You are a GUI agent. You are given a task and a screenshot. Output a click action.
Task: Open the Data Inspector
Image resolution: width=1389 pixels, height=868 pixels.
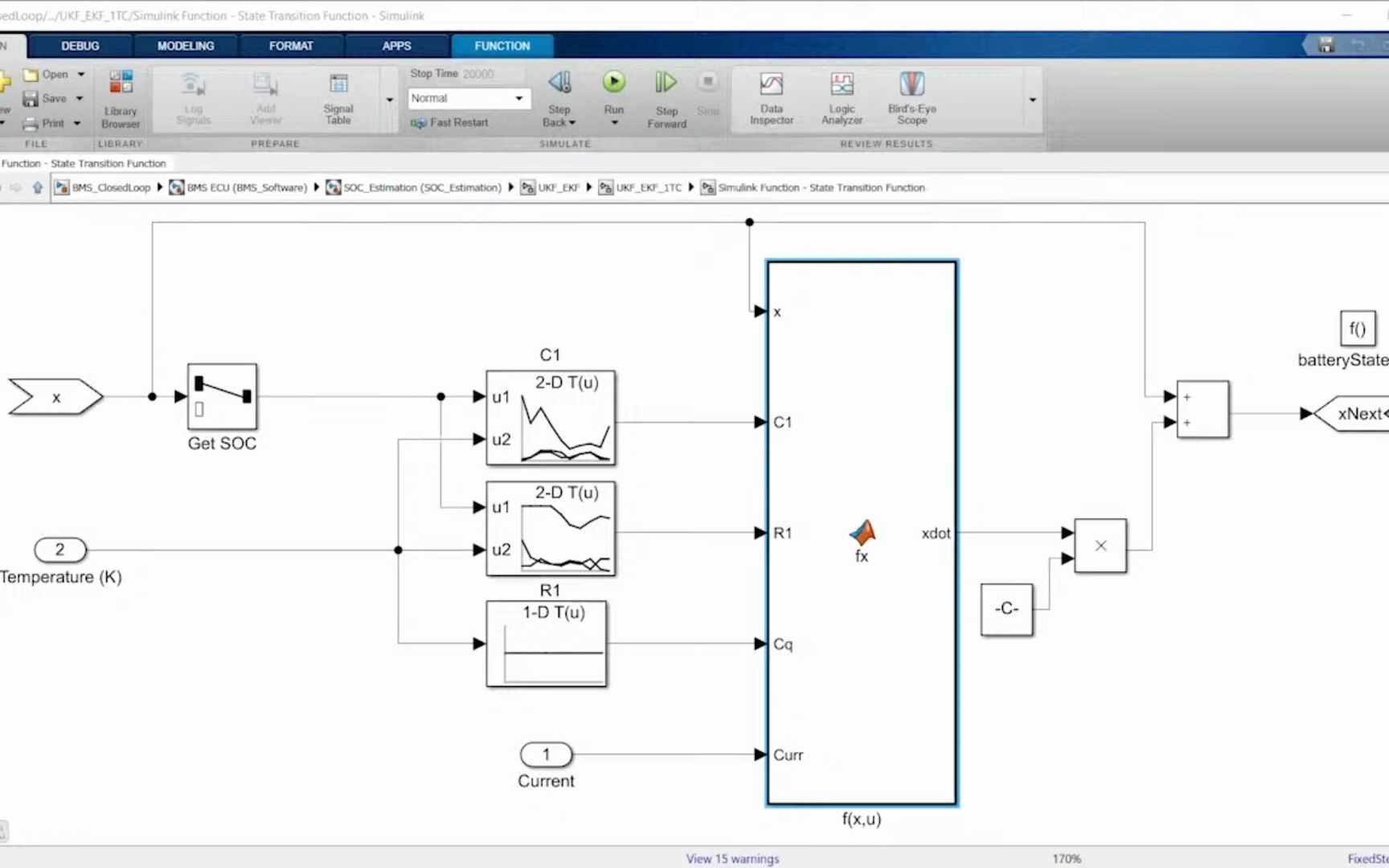[772, 99]
